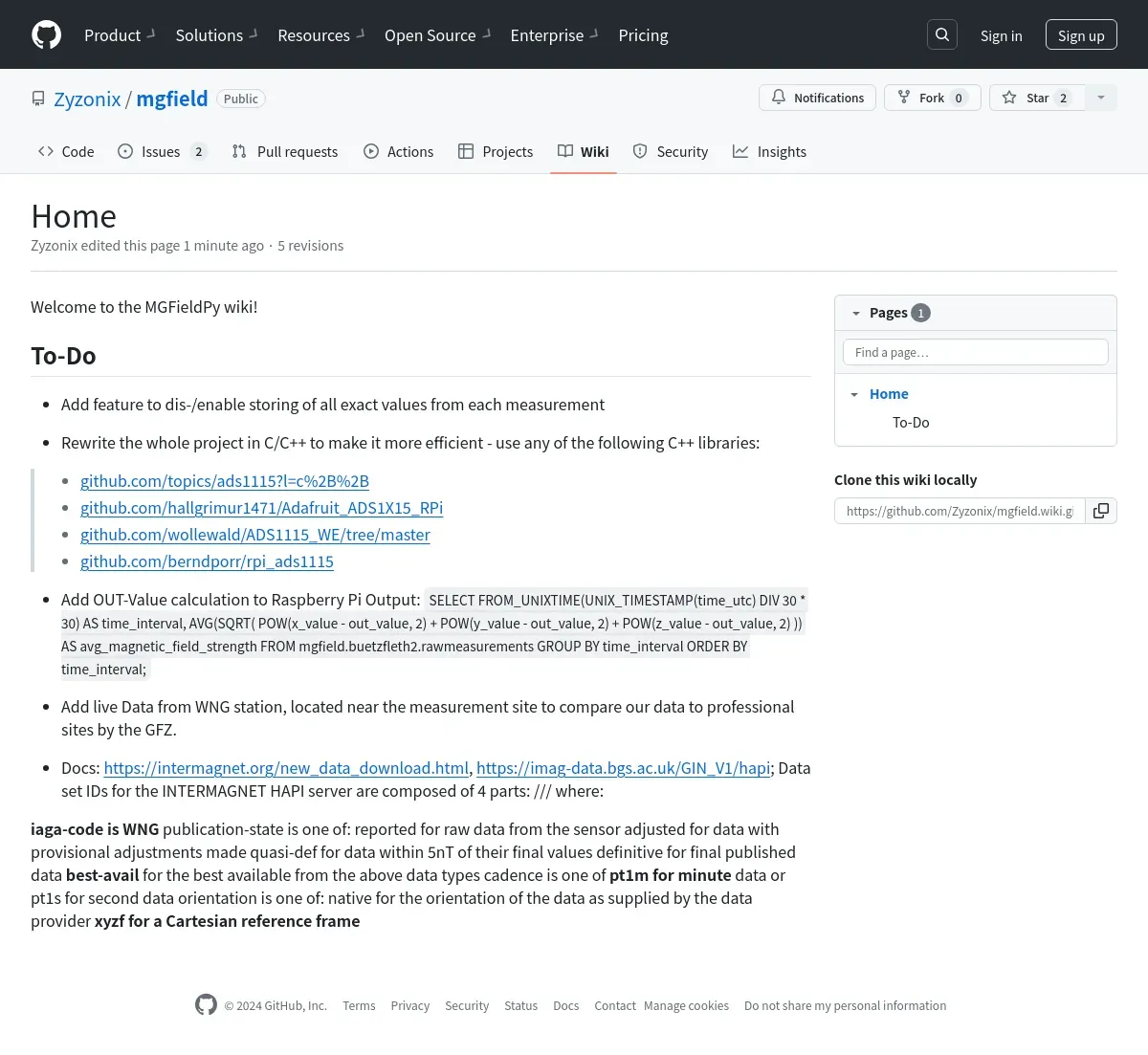Click the GitHub logo in the header
Image resolution: width=1148 pixels, height=1055 pixels.
coord(46,35)
